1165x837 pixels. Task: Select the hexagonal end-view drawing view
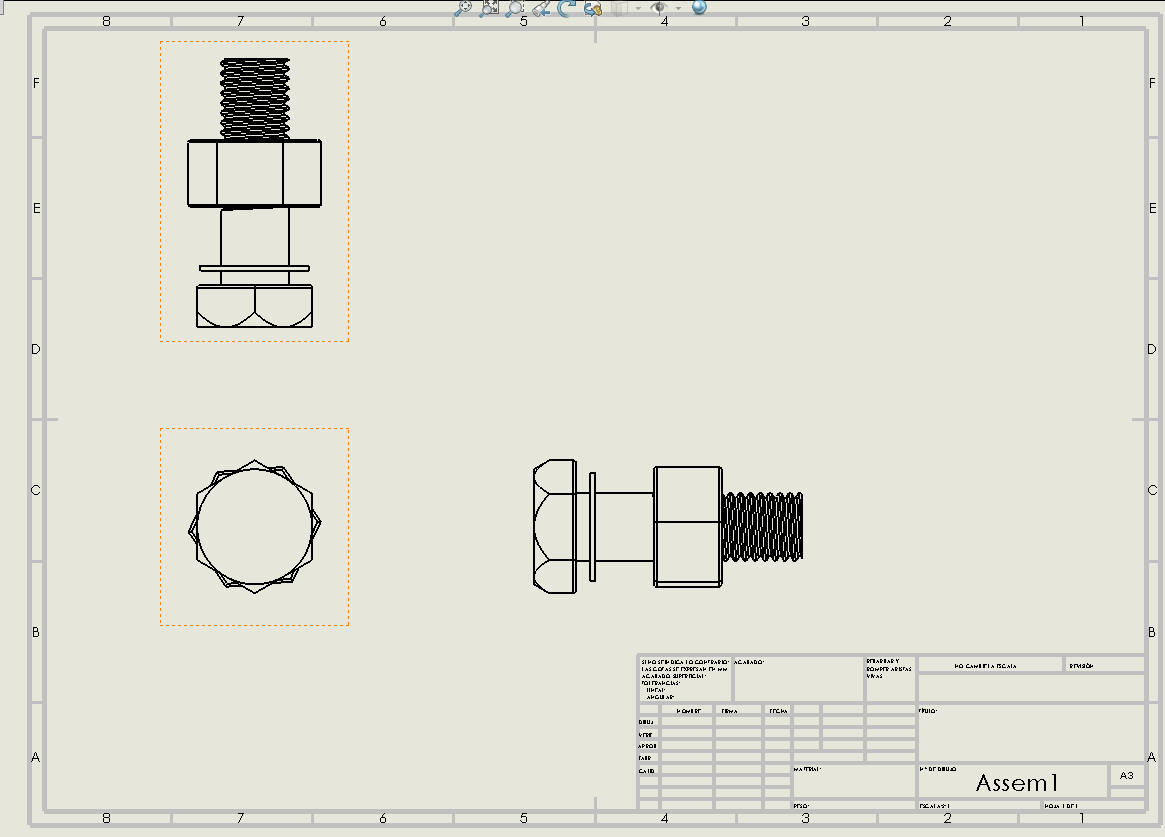click(x=254, y=527)
